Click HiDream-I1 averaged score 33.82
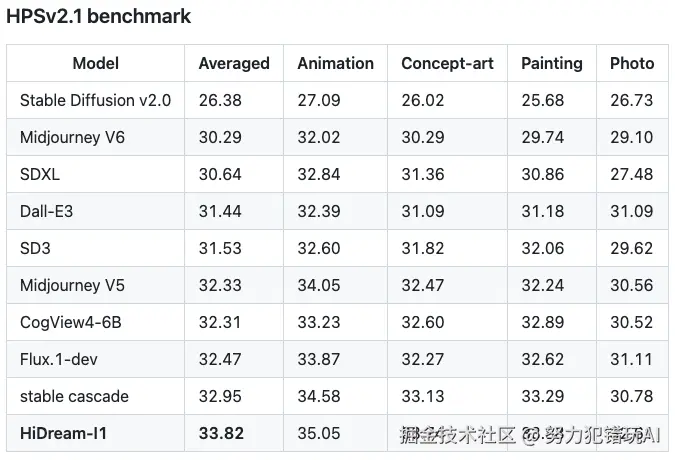The image size is (675, 460). pos(220,433)
